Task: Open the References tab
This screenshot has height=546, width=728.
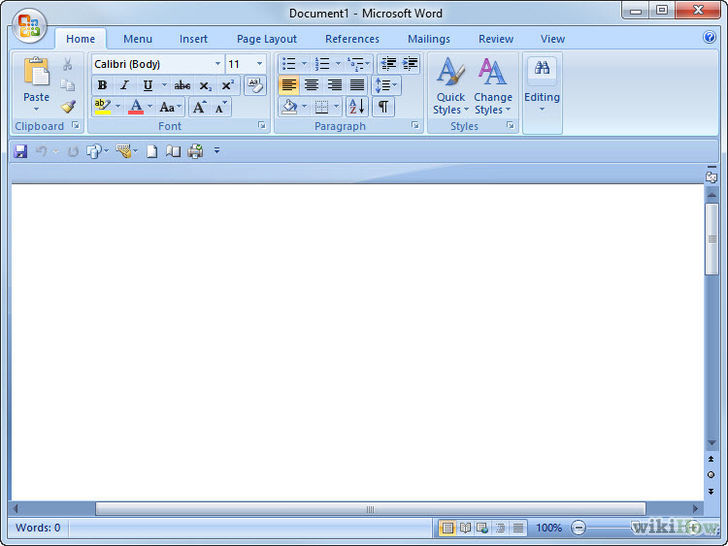Action: coord(352,39)
